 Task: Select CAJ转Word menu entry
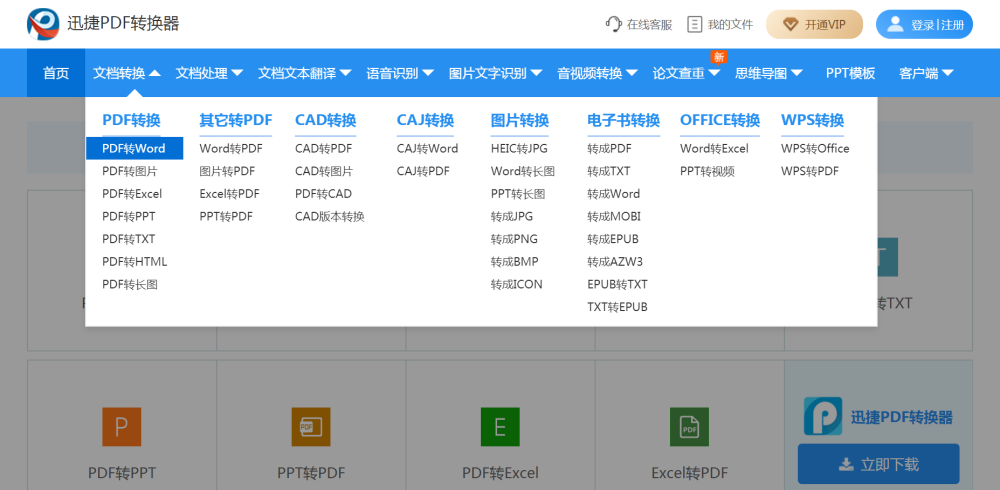point(427,149)
